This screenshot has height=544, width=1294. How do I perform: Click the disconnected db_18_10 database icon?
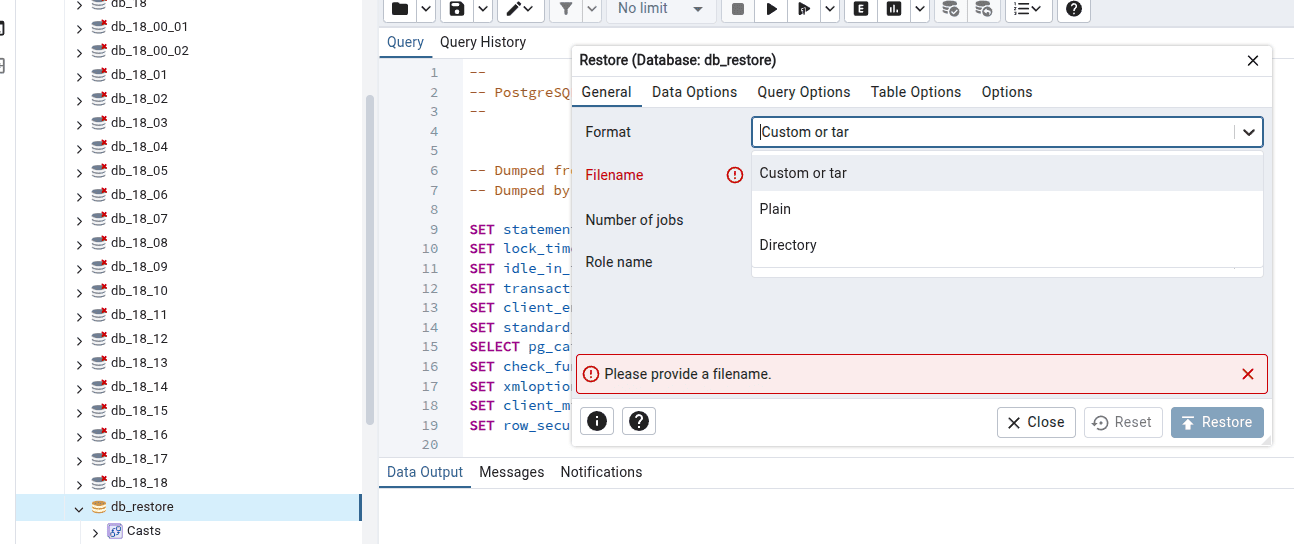pyautogui.click(x=99, y=290)
